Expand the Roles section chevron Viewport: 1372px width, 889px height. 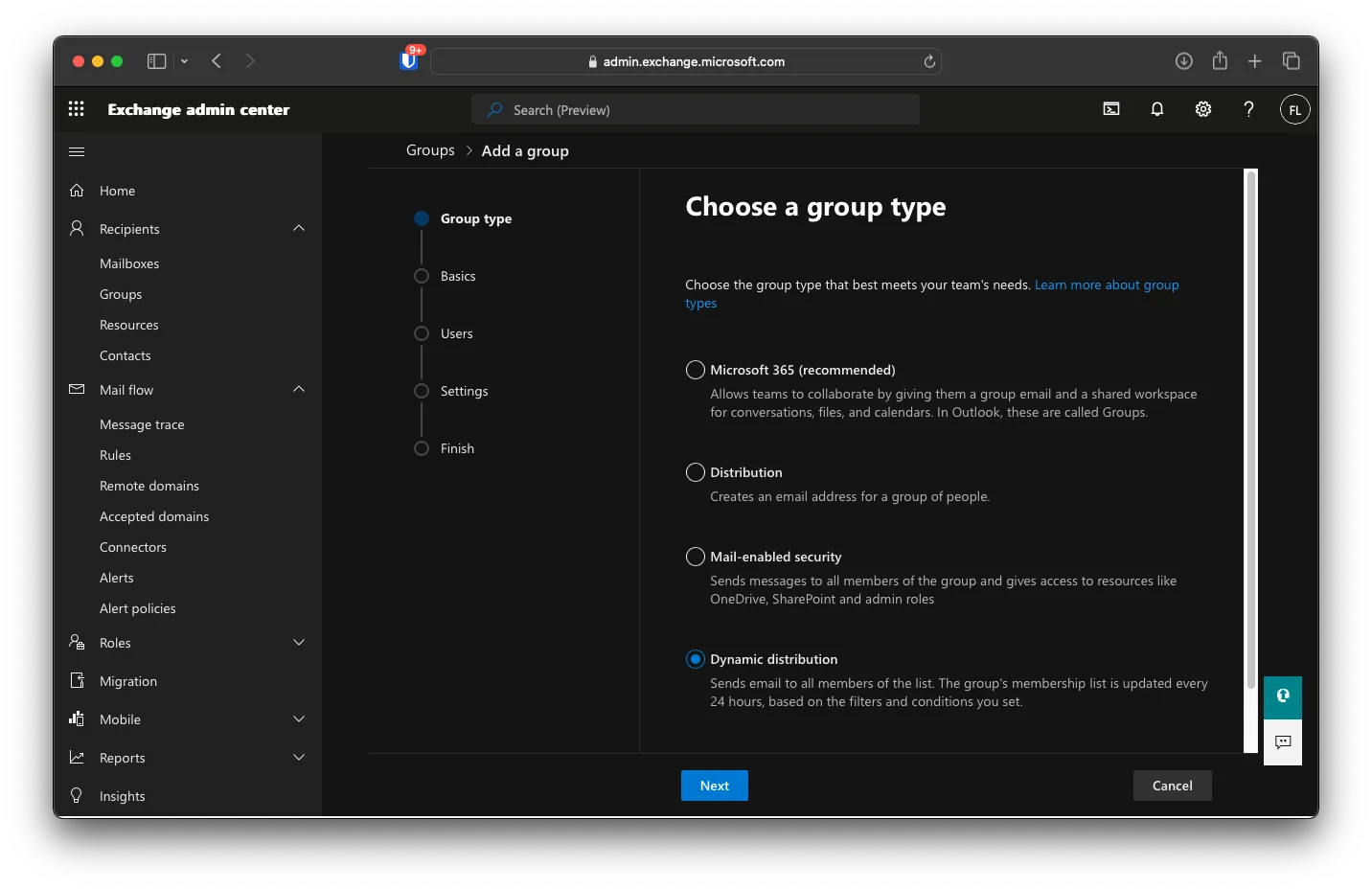pos(299,642)
